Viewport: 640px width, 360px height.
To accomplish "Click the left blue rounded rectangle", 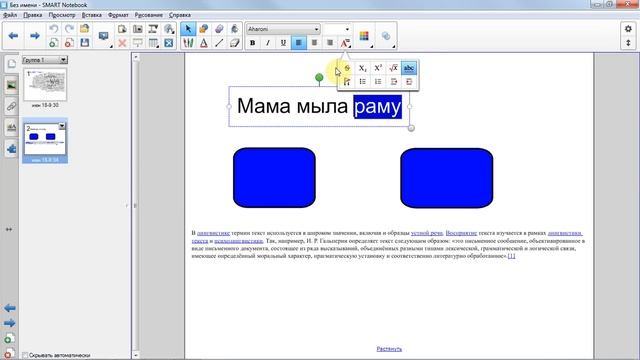I will coord(274,178).
